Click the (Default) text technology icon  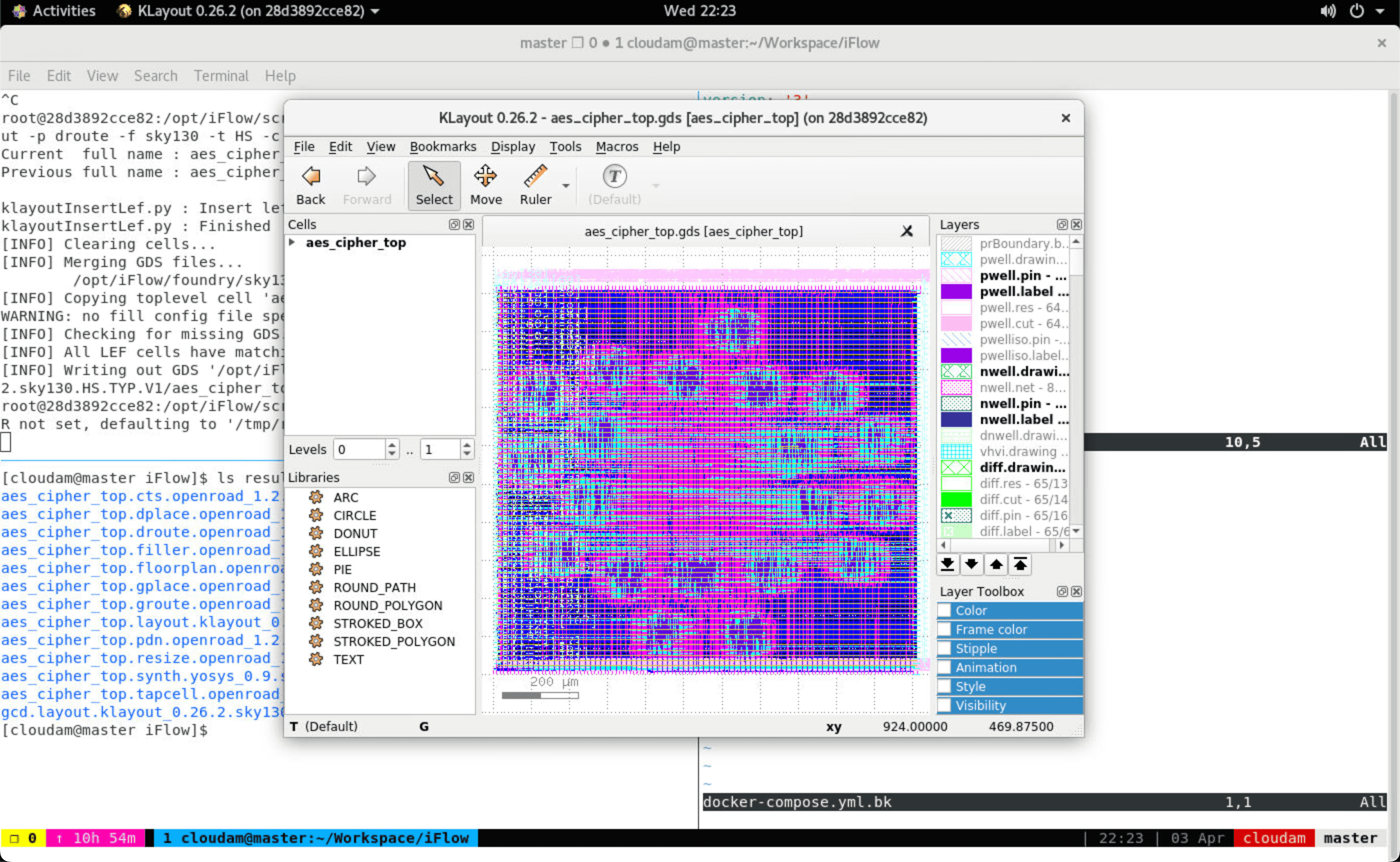click(614, 185)
